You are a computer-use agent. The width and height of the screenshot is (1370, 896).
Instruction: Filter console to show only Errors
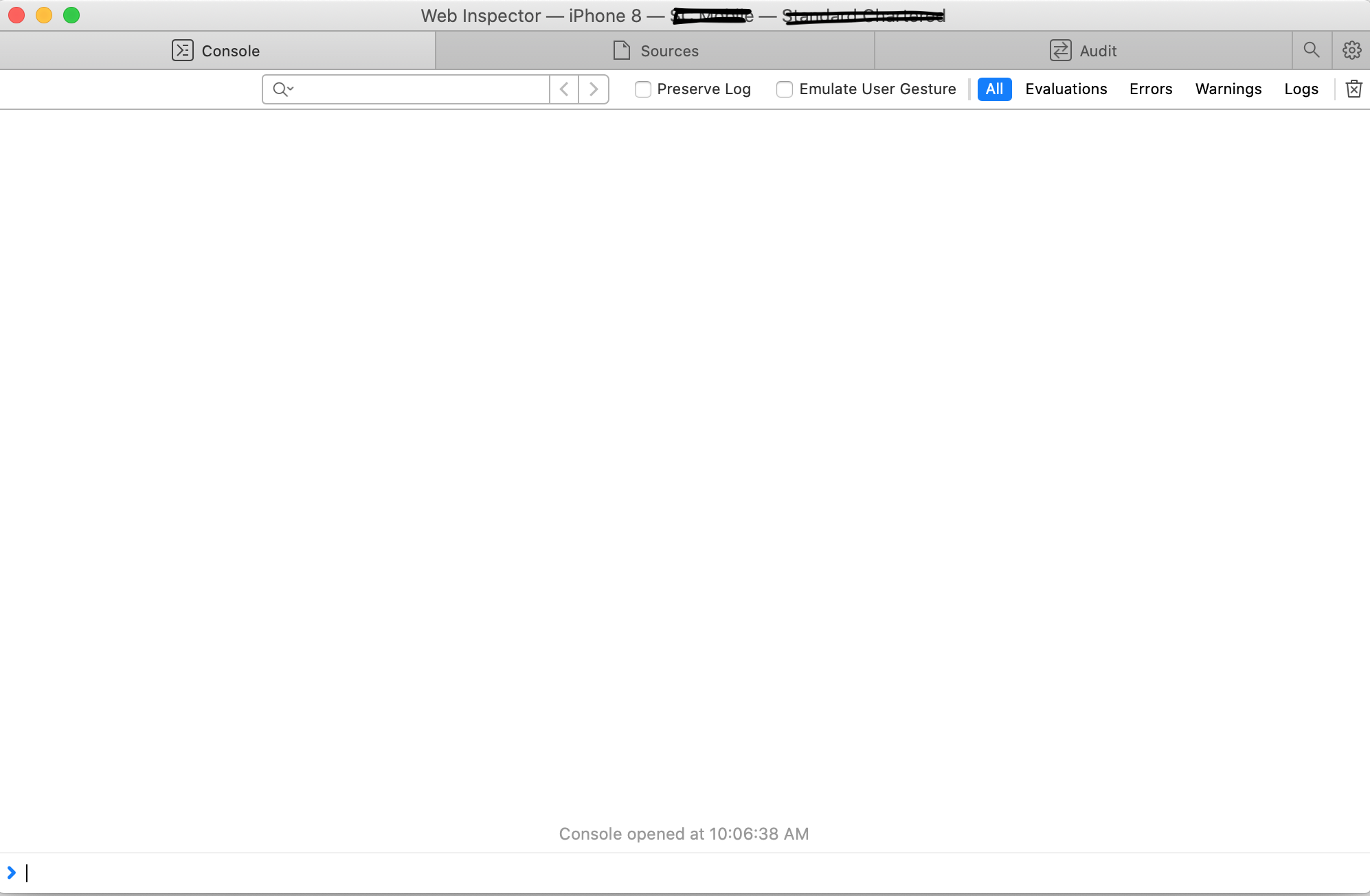tap(1150, 89)
